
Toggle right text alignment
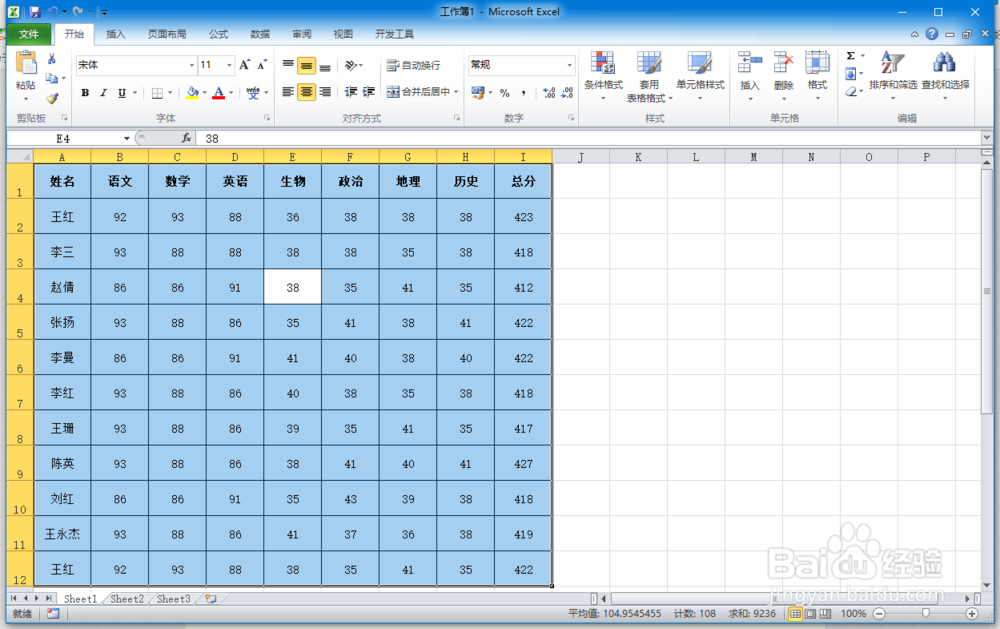click(325, 92)
